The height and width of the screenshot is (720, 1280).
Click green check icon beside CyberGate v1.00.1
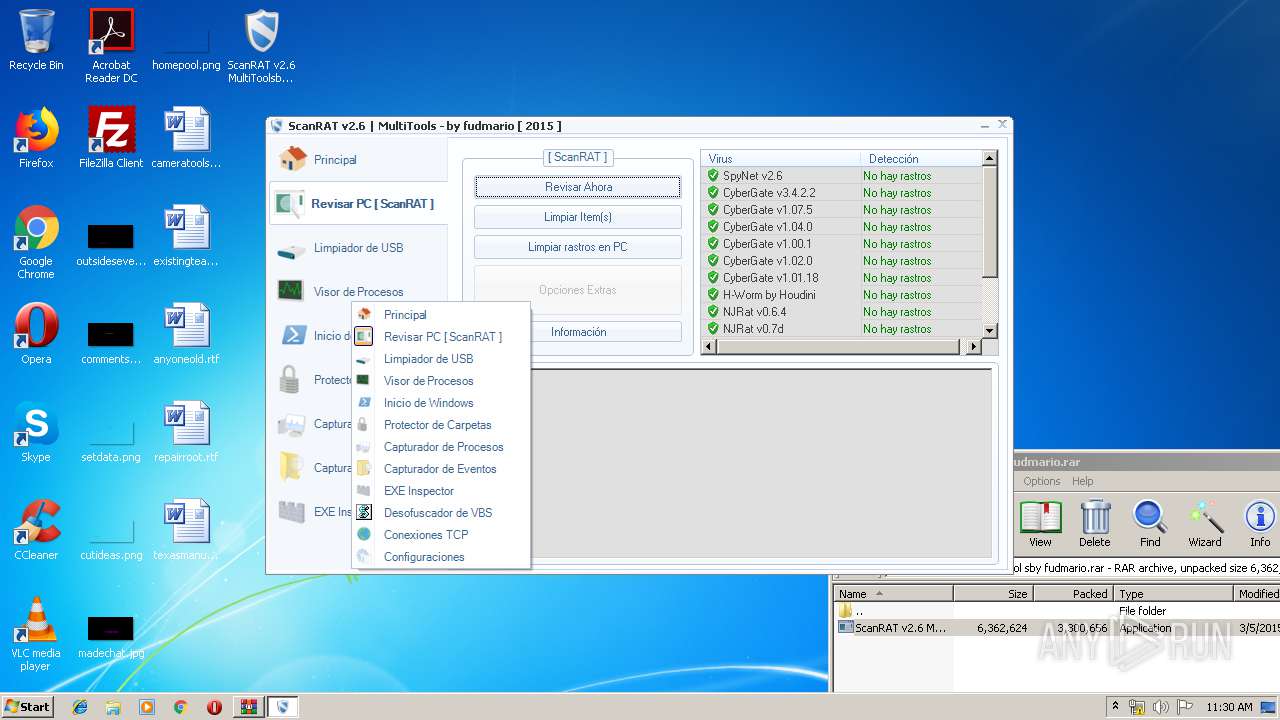click(x=713, y=244)
